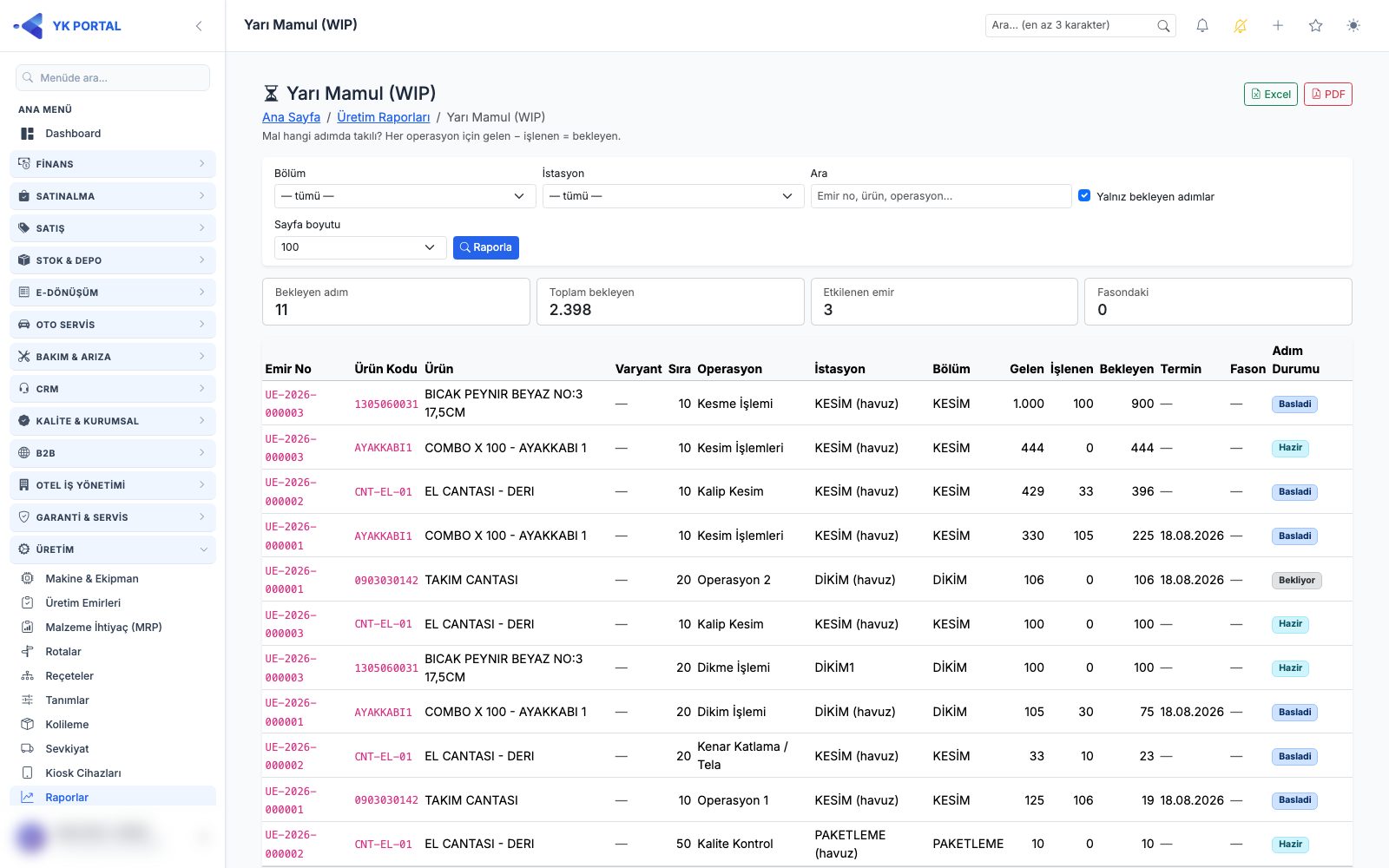Click the YK Portal logo

tap(68, 26)
